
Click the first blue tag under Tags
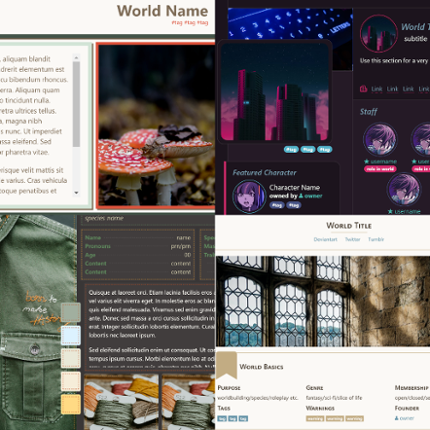point(222,419)
